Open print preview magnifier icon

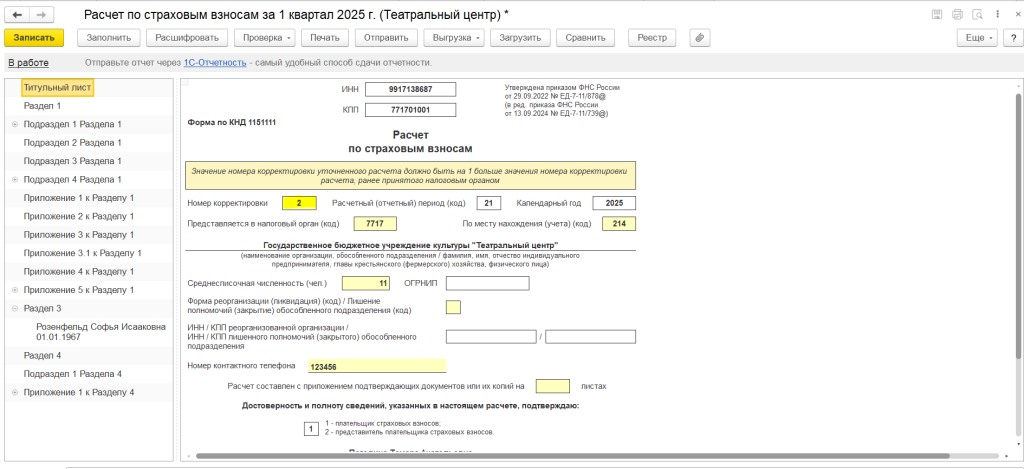[977, 15]
